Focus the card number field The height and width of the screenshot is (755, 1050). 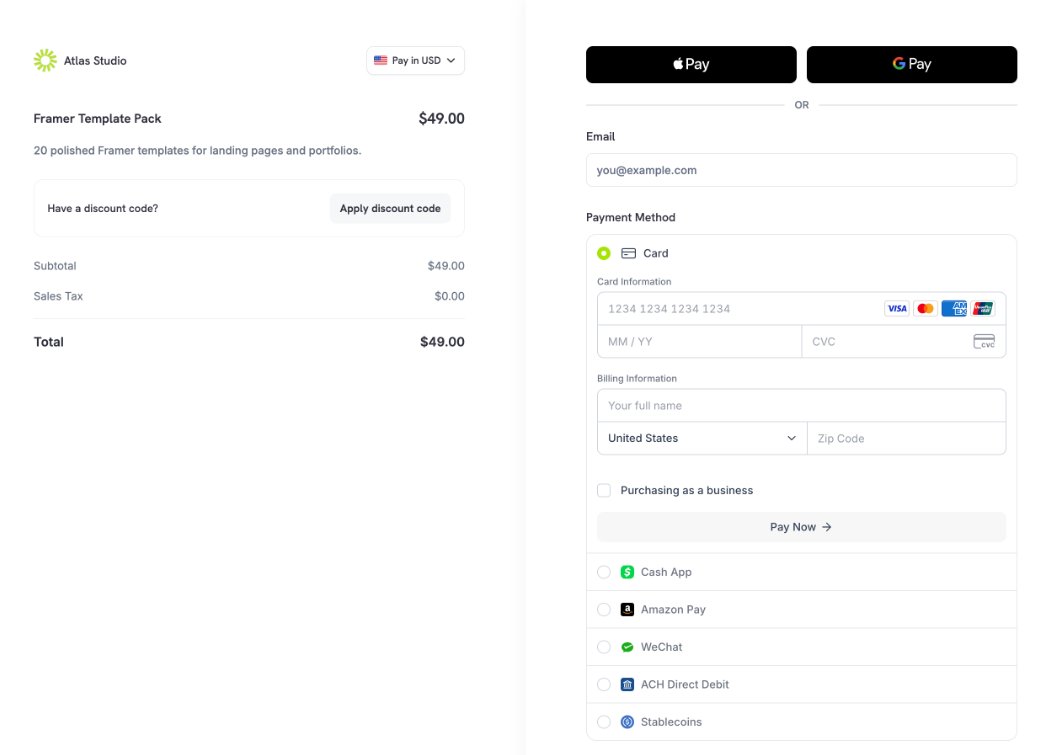point(801,308)
